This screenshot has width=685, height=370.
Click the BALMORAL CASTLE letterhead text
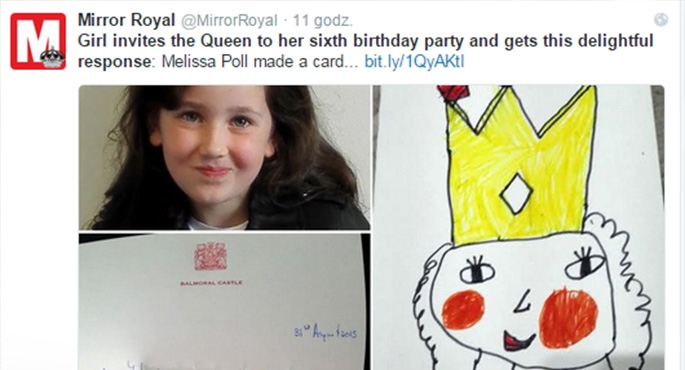(x=211, y=283)
